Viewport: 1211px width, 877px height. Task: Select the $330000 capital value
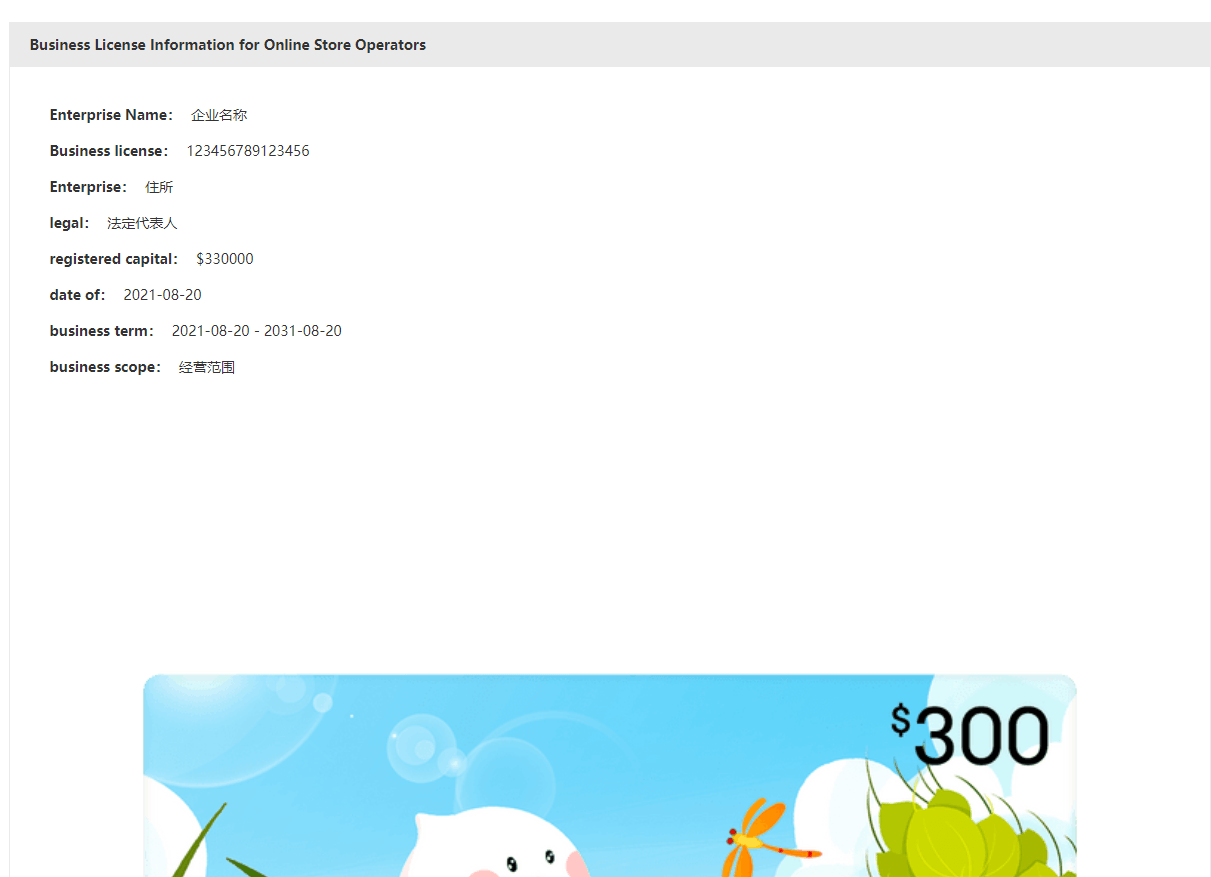coord(225,259)
